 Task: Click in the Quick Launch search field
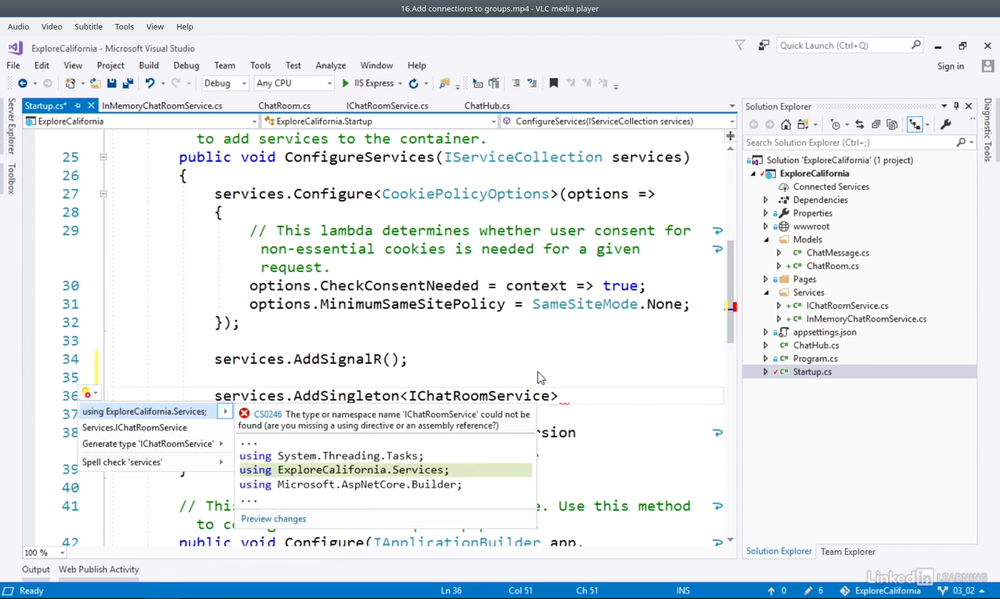click(843, 45)
